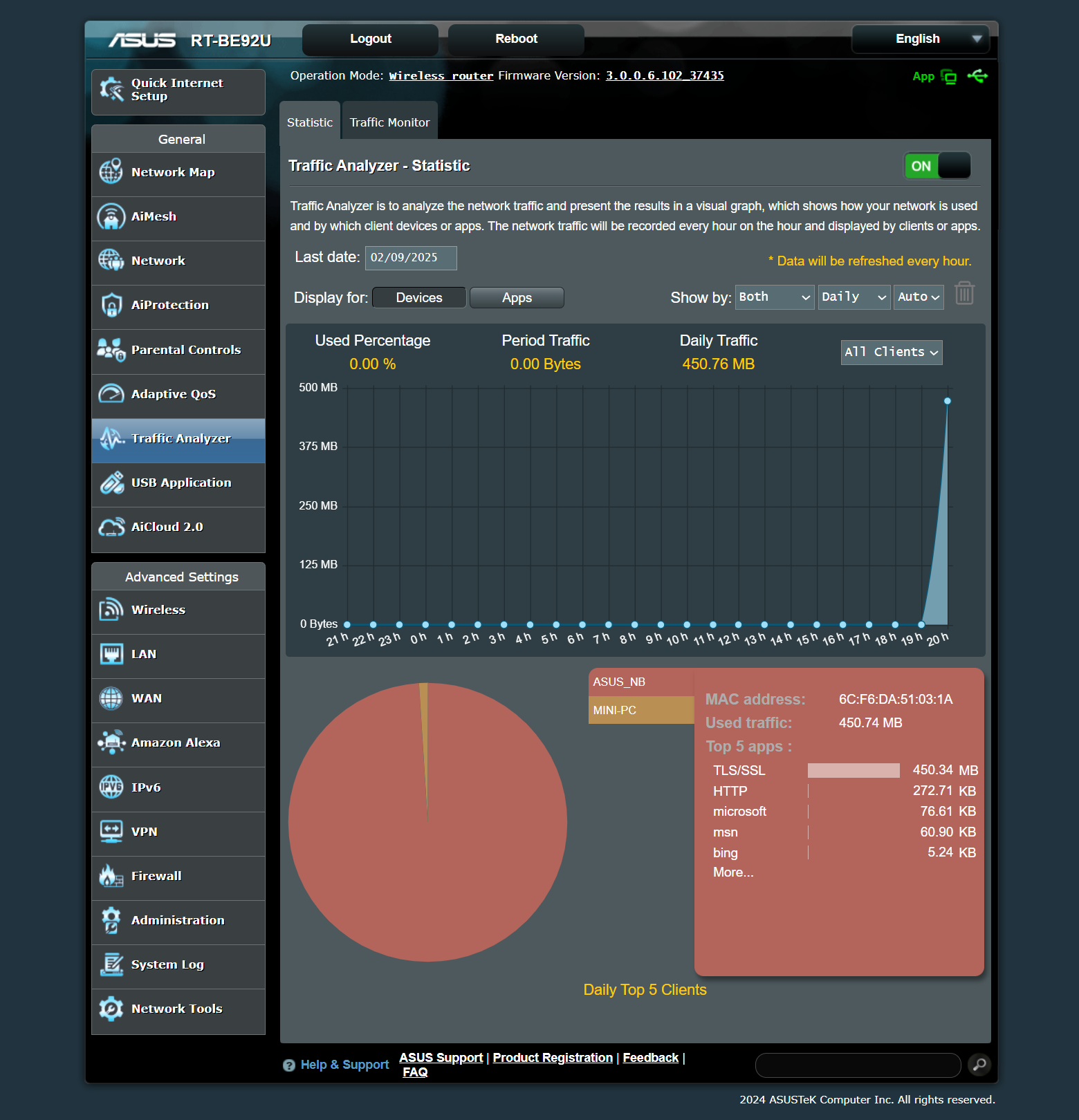Image resolution: width=1079 pixels, height=1120 pixels.
Task: Click the footer search input box
Action: 858,1065
